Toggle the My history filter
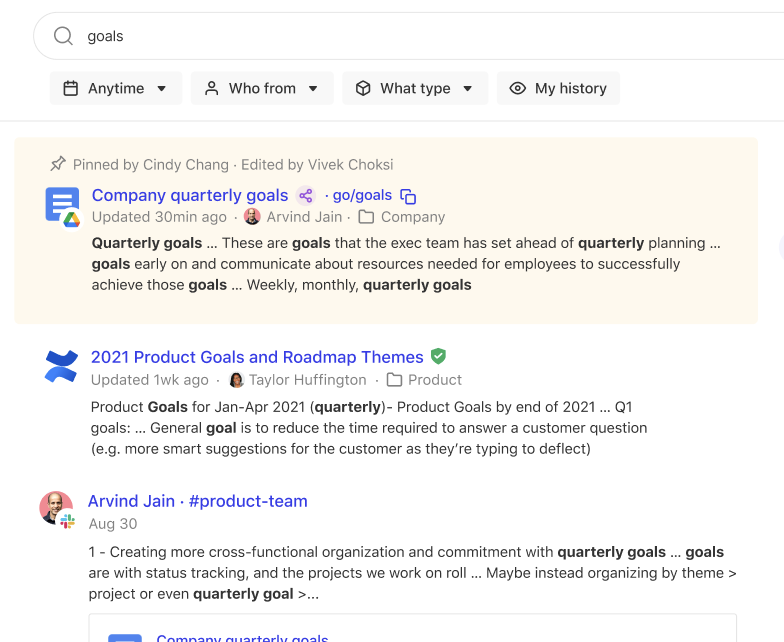 pyautogui.click(x=558, y=88)
